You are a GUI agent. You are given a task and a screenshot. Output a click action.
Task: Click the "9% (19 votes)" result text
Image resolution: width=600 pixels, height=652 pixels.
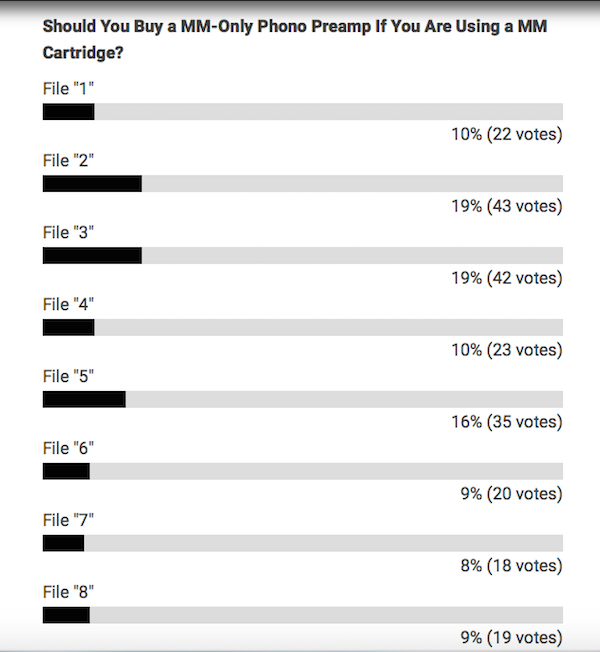[x=511, y=637]
